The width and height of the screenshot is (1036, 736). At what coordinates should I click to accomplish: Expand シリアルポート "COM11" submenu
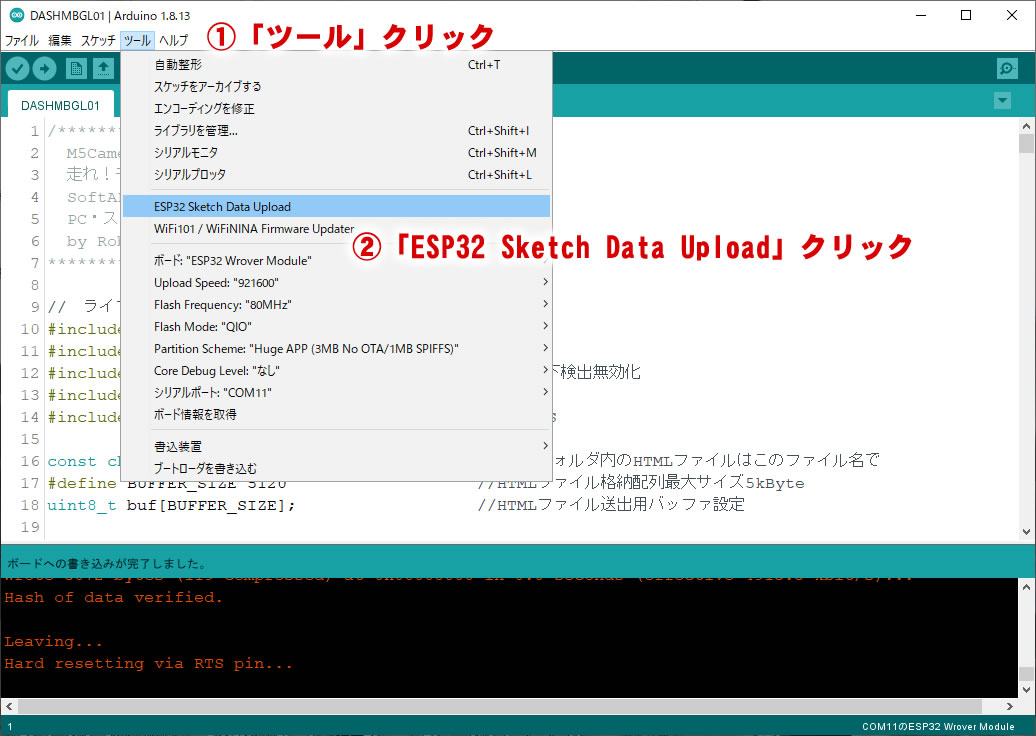pos(336,392)
